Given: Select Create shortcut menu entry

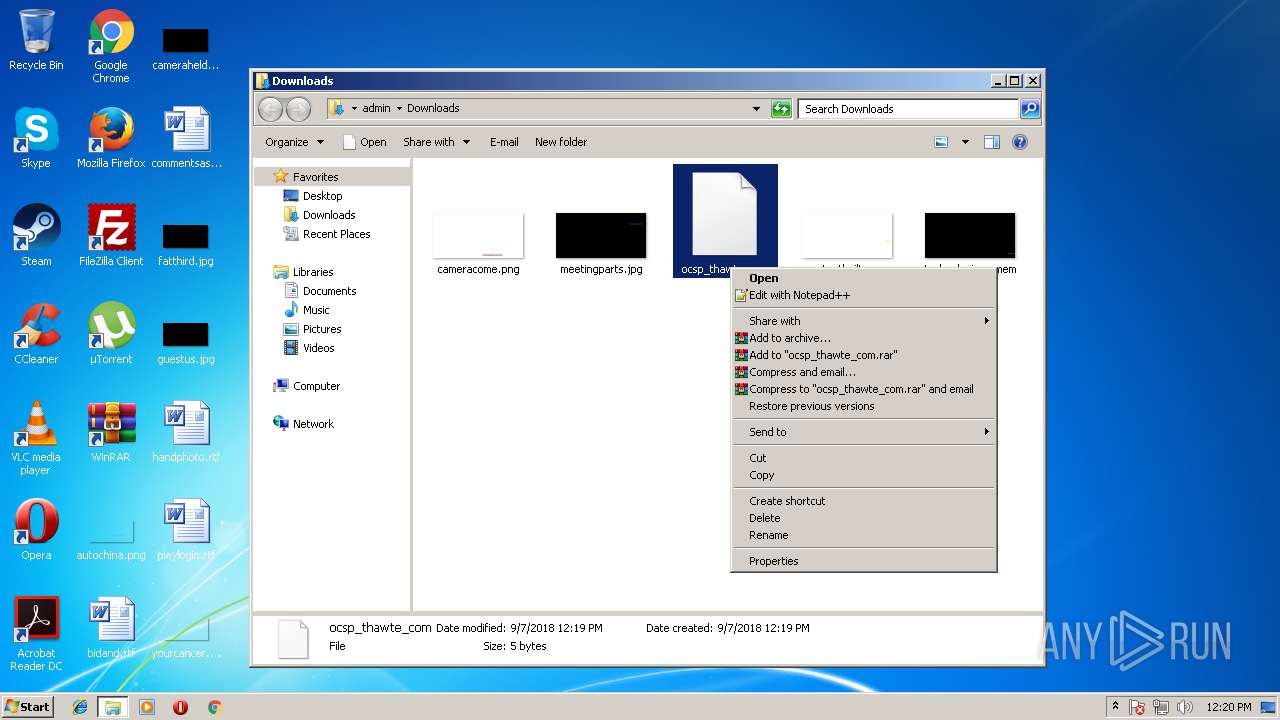Looking at the screenshot, I should coord(864,501).
